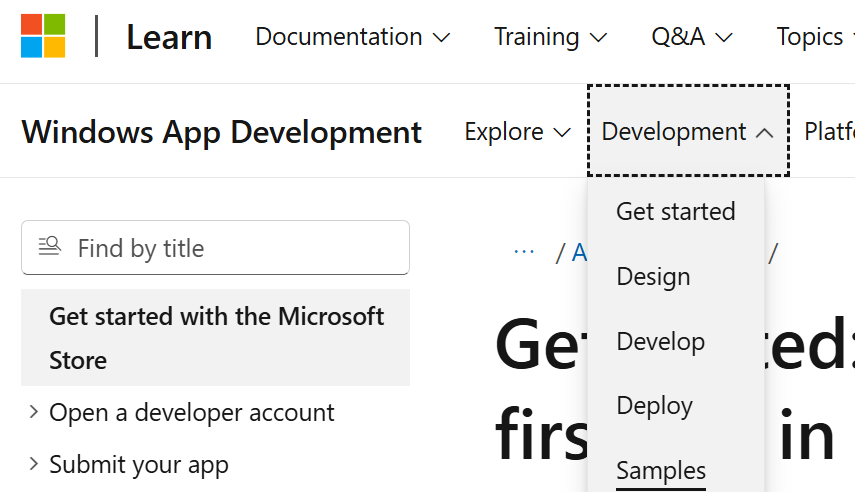Expand Submit your app chevron
The image size is (855, 492).
pyautogui.click(x=33, y=464)
